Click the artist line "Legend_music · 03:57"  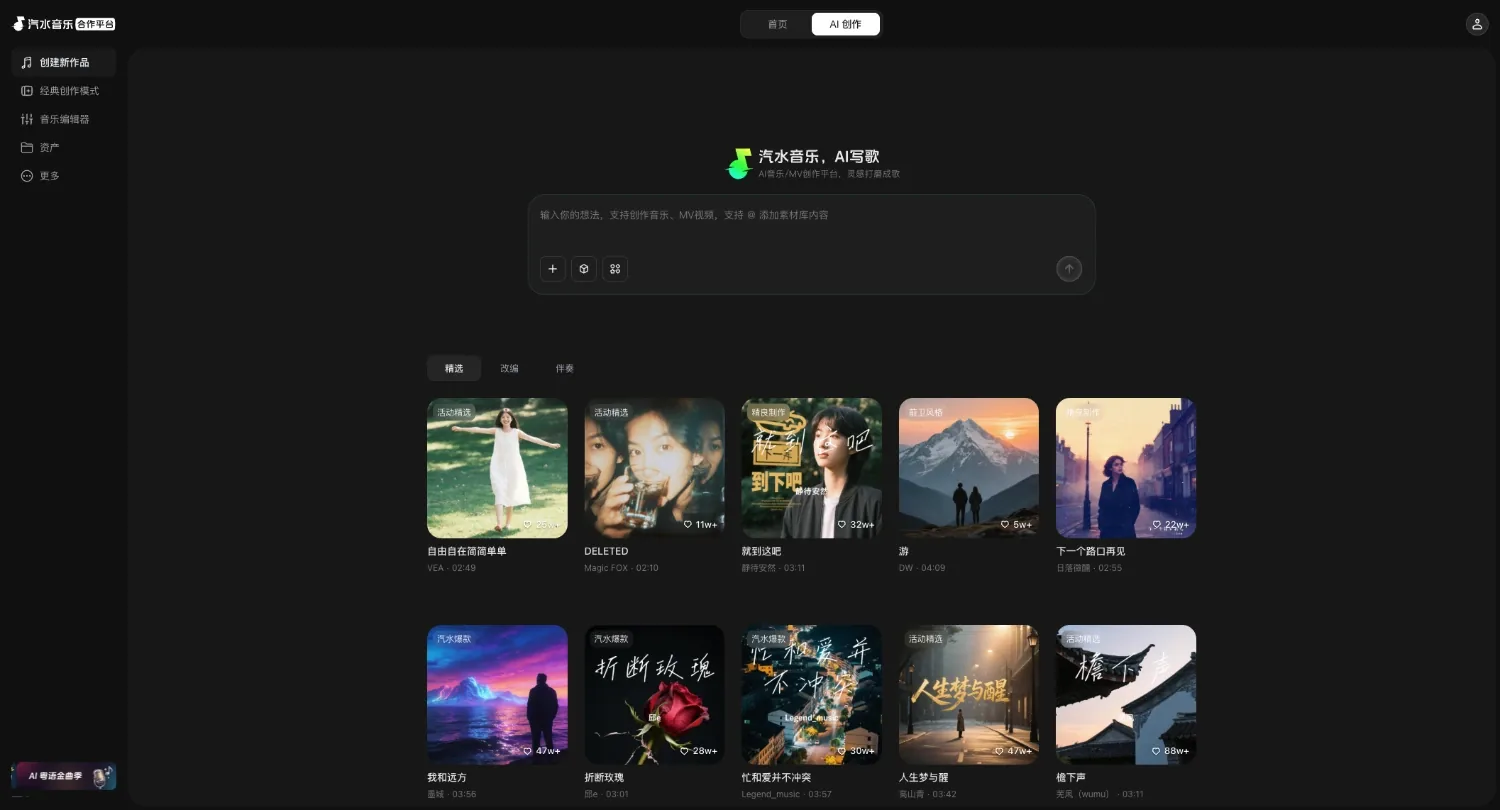pyautogui.click(x=786, y=795)
